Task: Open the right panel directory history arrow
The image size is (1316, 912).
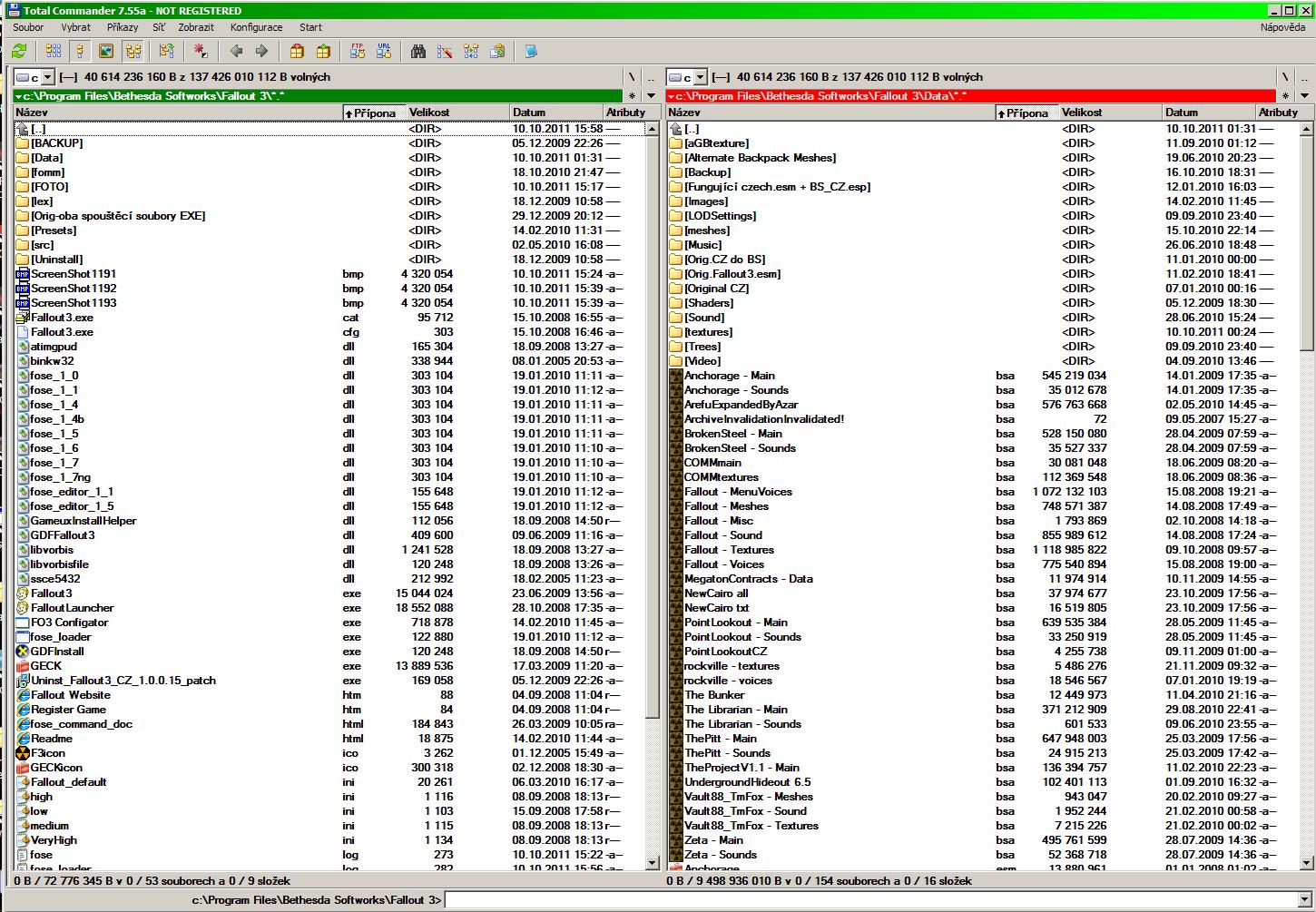Action: coord(1304,95)
